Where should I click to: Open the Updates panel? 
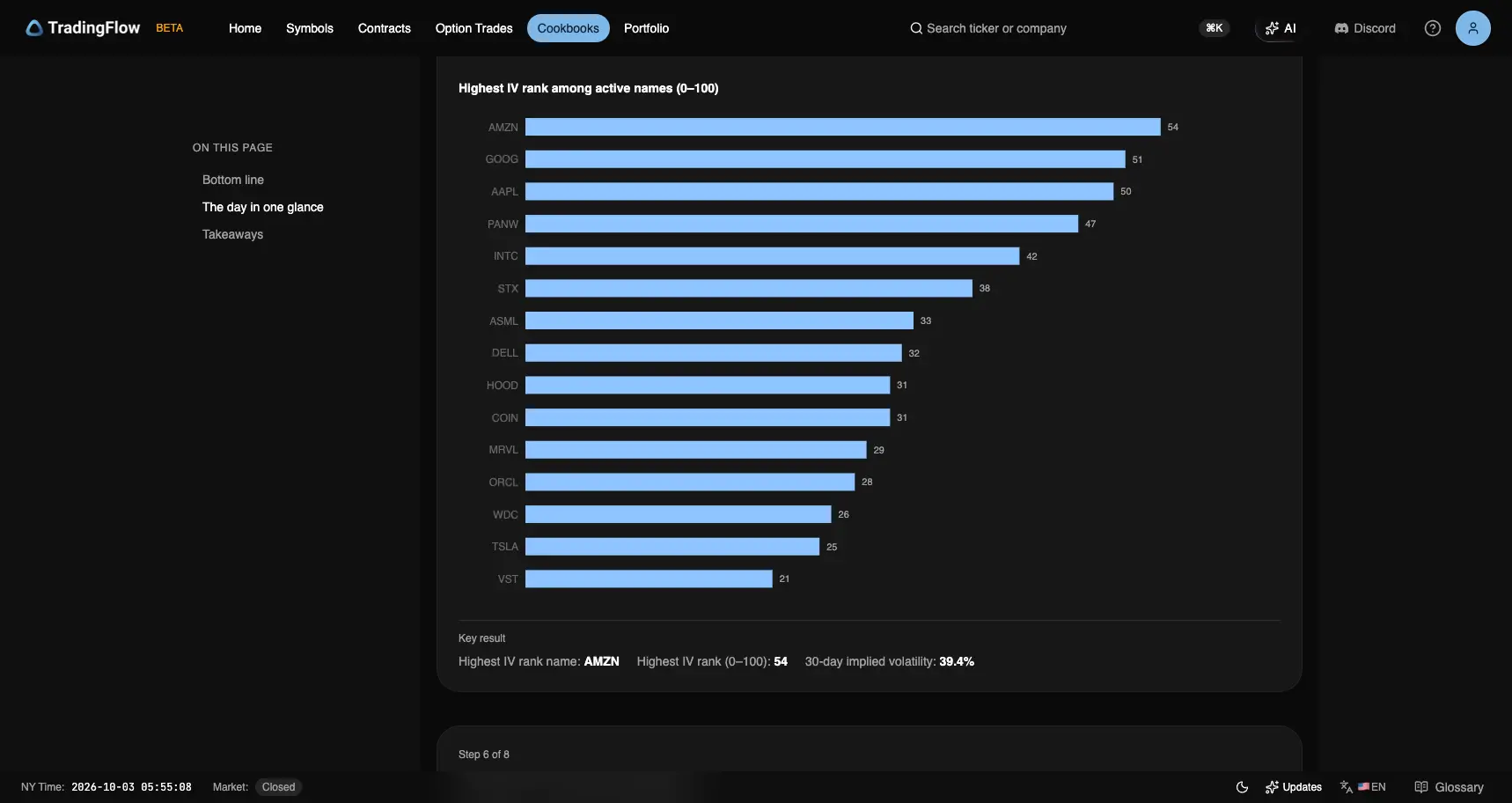click(x=1294, y=787)
